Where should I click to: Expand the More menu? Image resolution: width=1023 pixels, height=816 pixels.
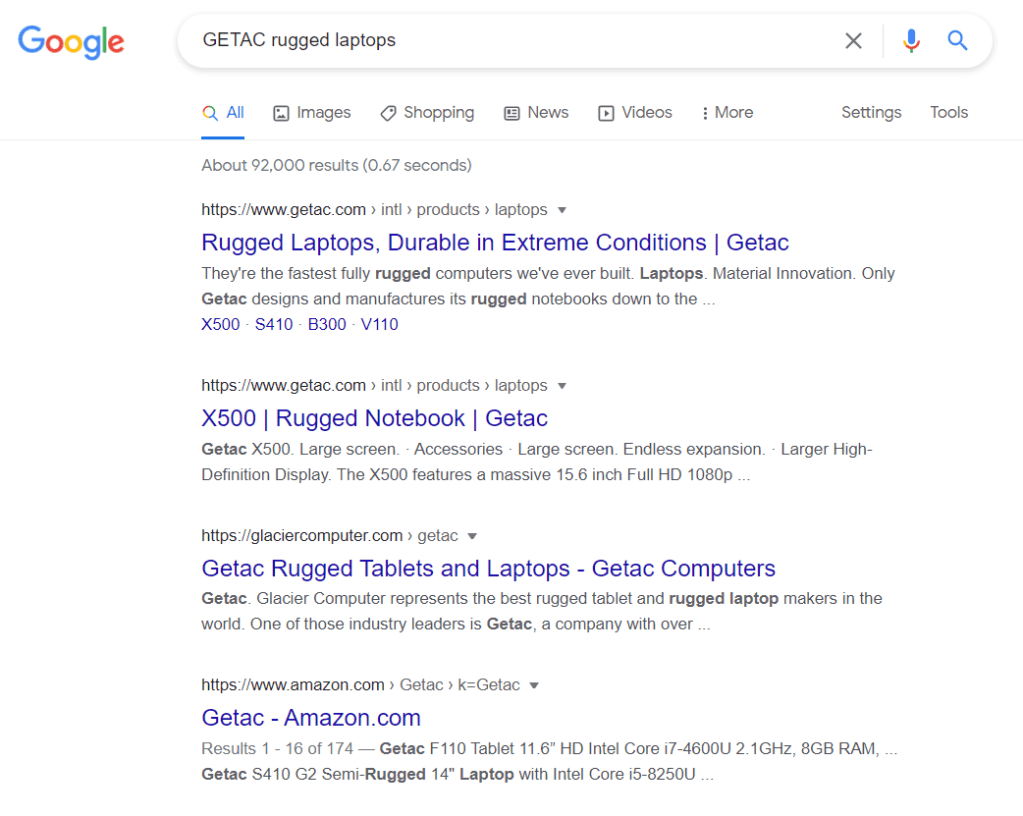(x=727, y=113)
